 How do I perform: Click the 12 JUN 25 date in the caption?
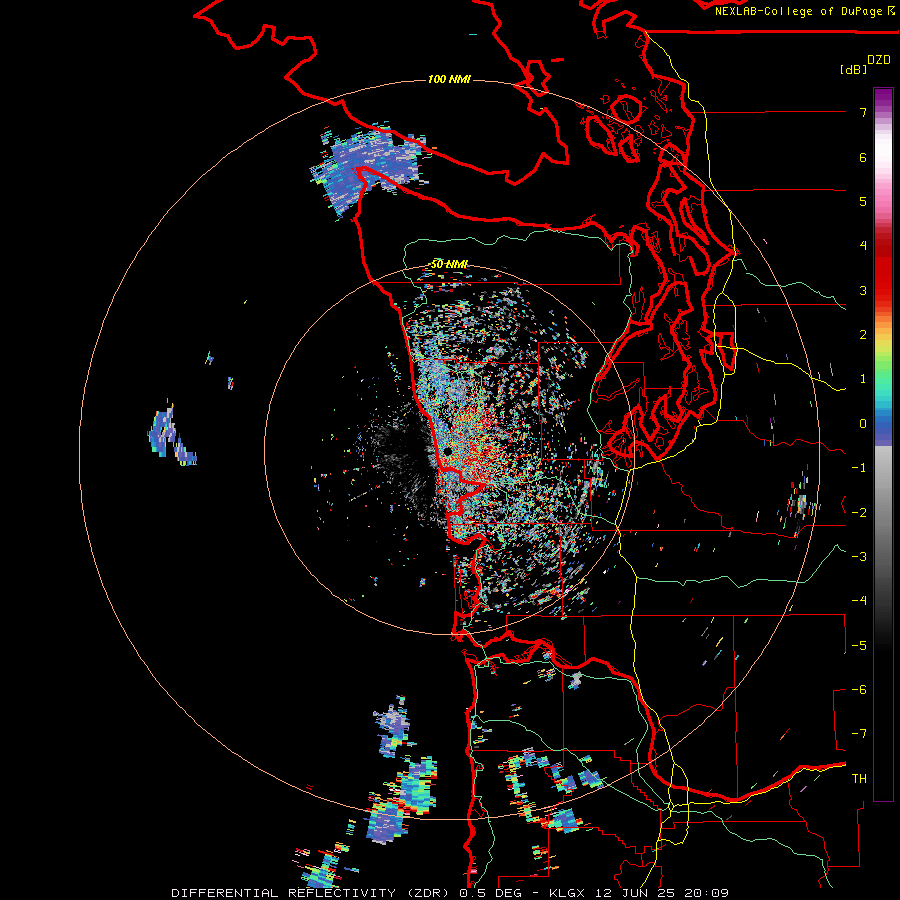pos(634,893)
